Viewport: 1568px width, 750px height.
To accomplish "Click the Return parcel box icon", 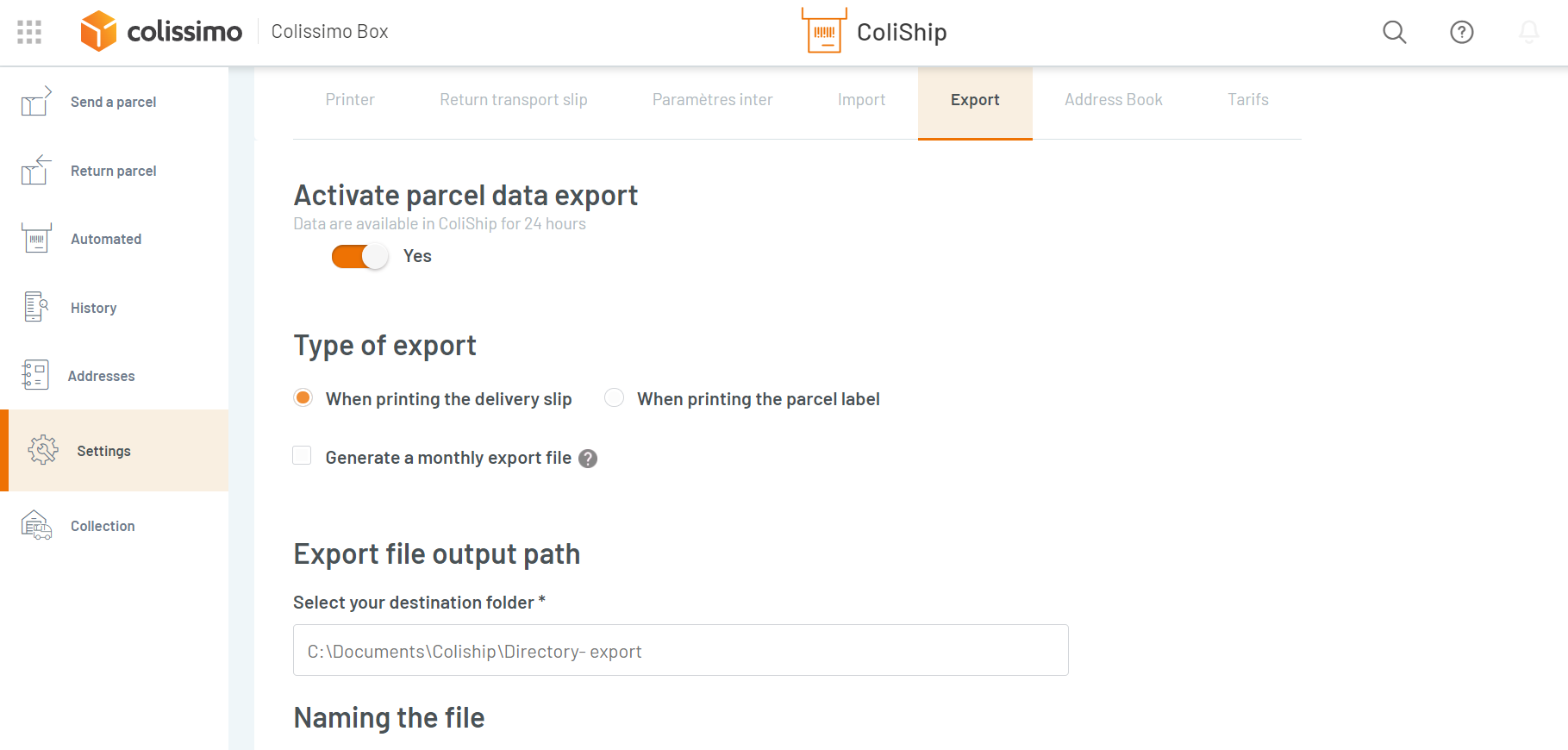I will (x=35, y=171).
